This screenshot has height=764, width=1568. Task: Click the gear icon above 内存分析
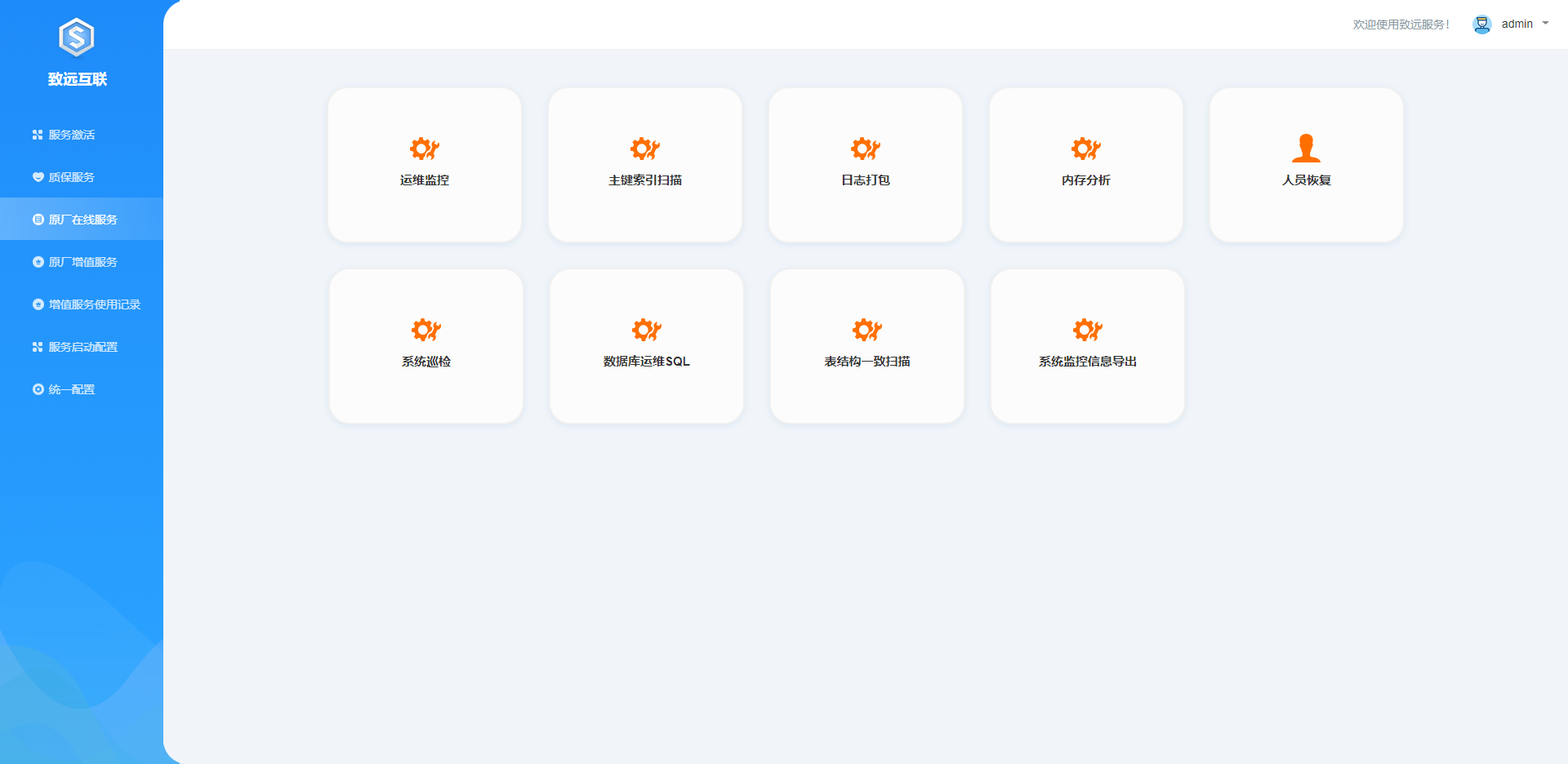click(x=1086, y=149)
